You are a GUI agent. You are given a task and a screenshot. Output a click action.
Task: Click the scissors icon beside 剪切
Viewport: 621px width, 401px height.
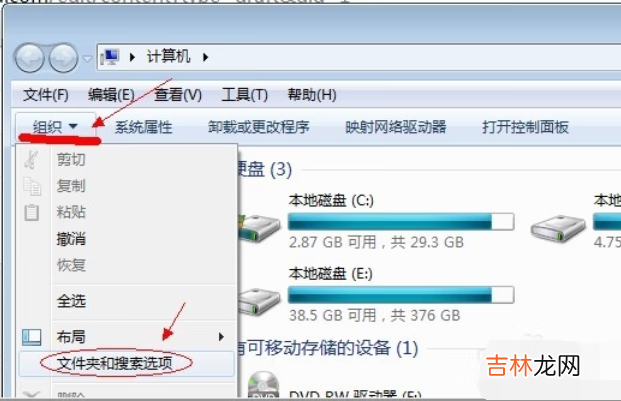click(31, 160)
